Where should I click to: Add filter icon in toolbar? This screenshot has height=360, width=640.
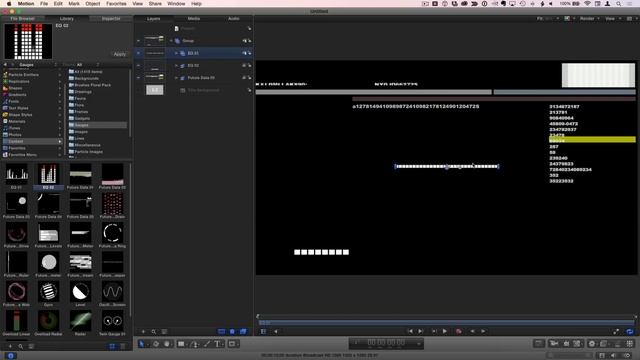[604, 344]
